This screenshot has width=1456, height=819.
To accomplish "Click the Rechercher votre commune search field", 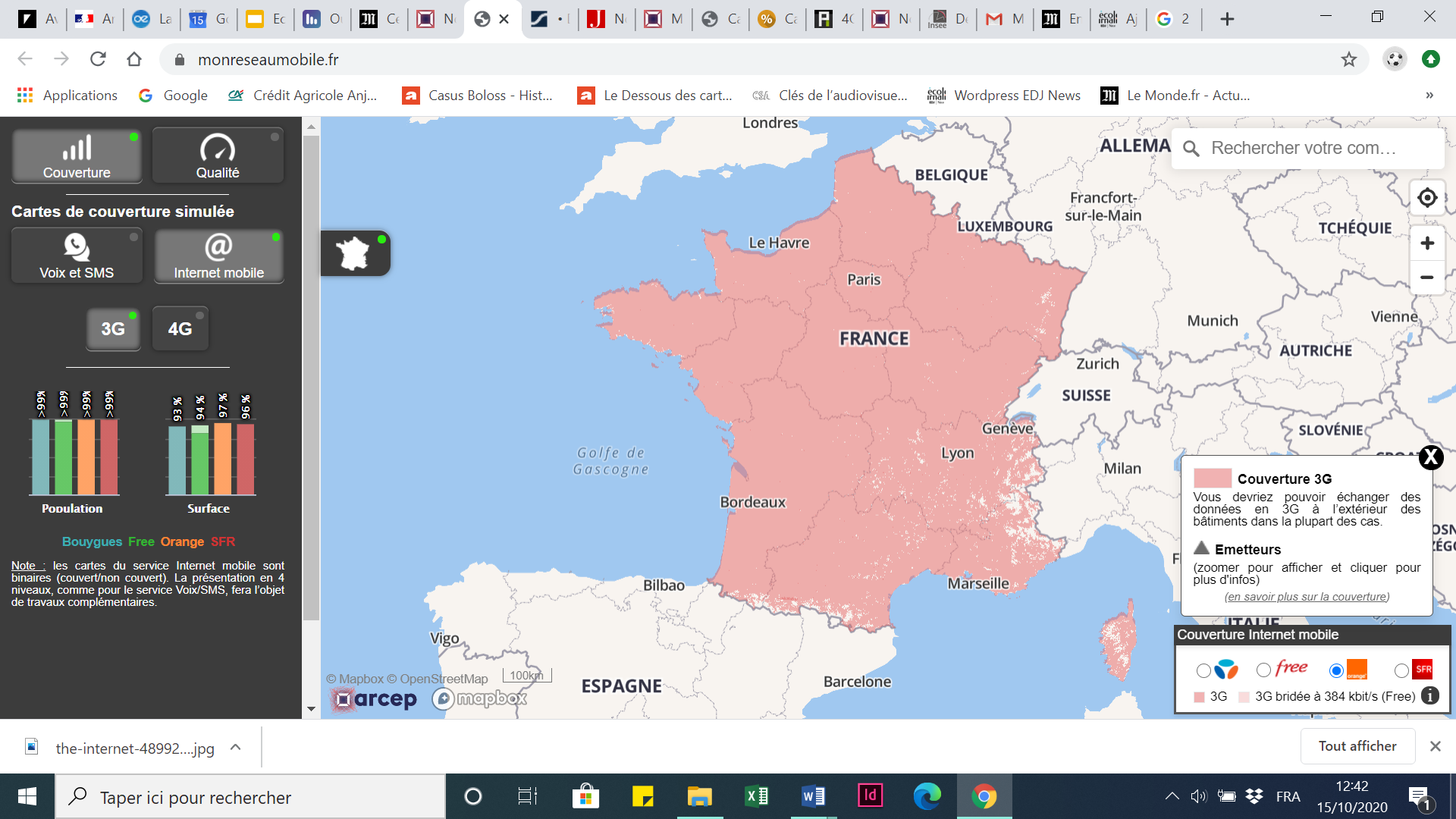I will [x=1304, y=149].
